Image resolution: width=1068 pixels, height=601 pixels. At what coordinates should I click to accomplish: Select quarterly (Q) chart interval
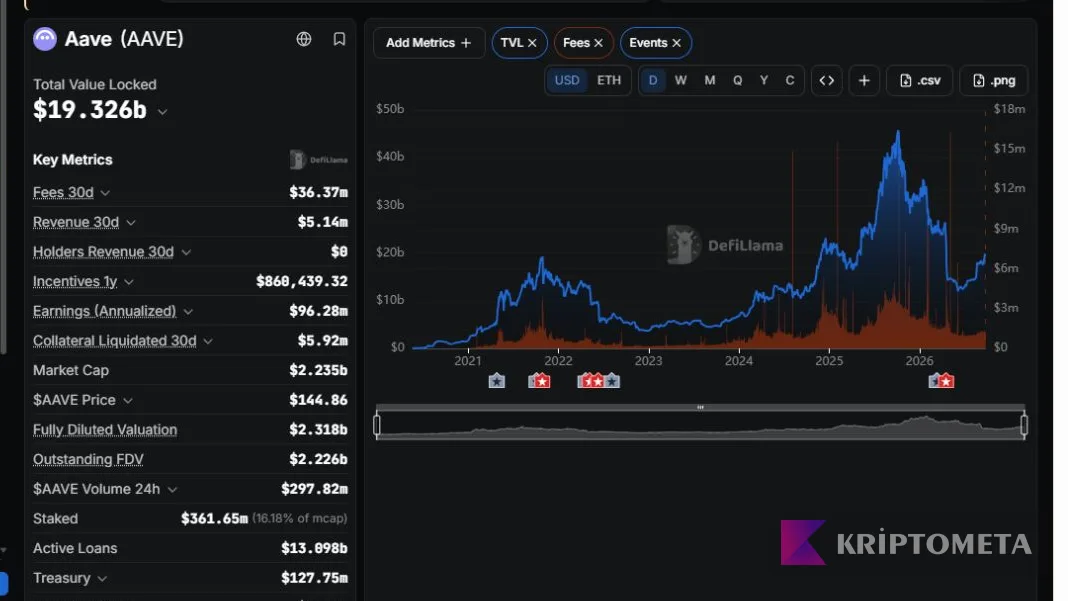(x=738, y=80)
